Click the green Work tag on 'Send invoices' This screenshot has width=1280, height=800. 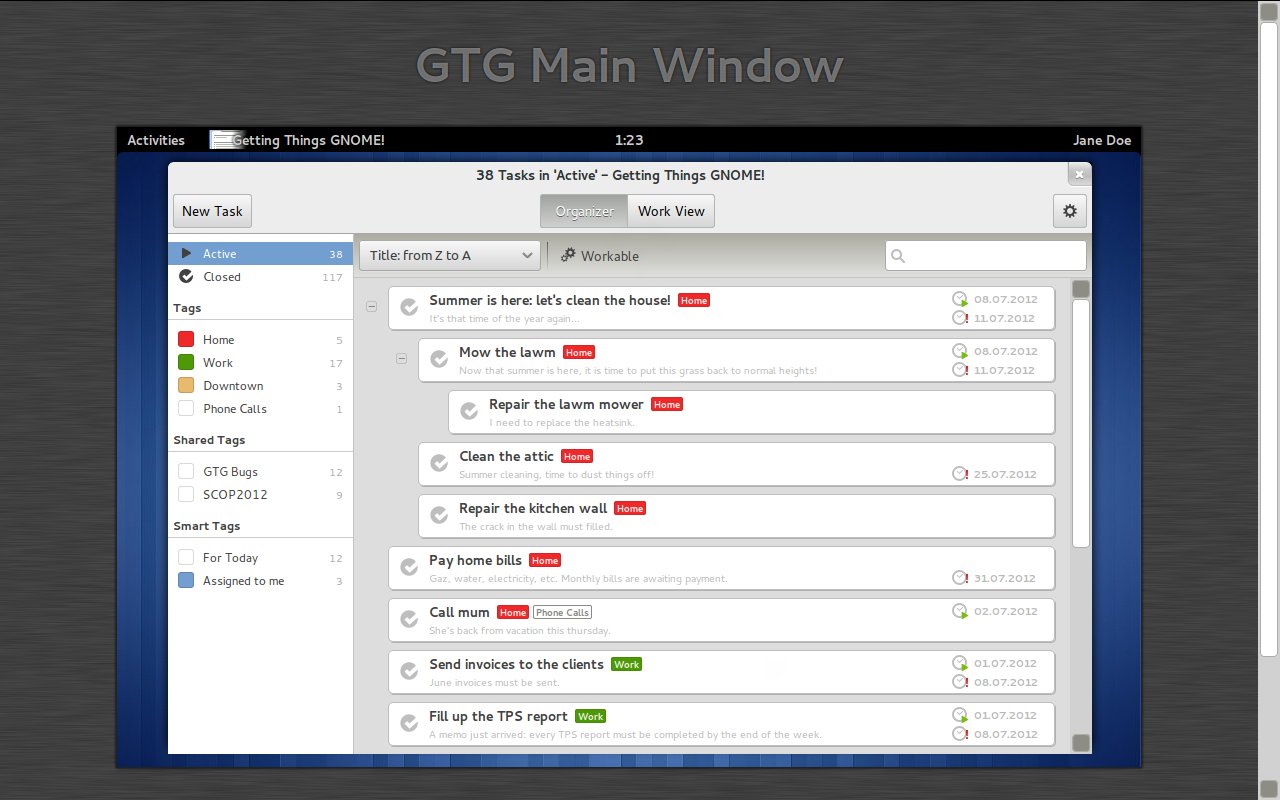(x=627, y=665)
